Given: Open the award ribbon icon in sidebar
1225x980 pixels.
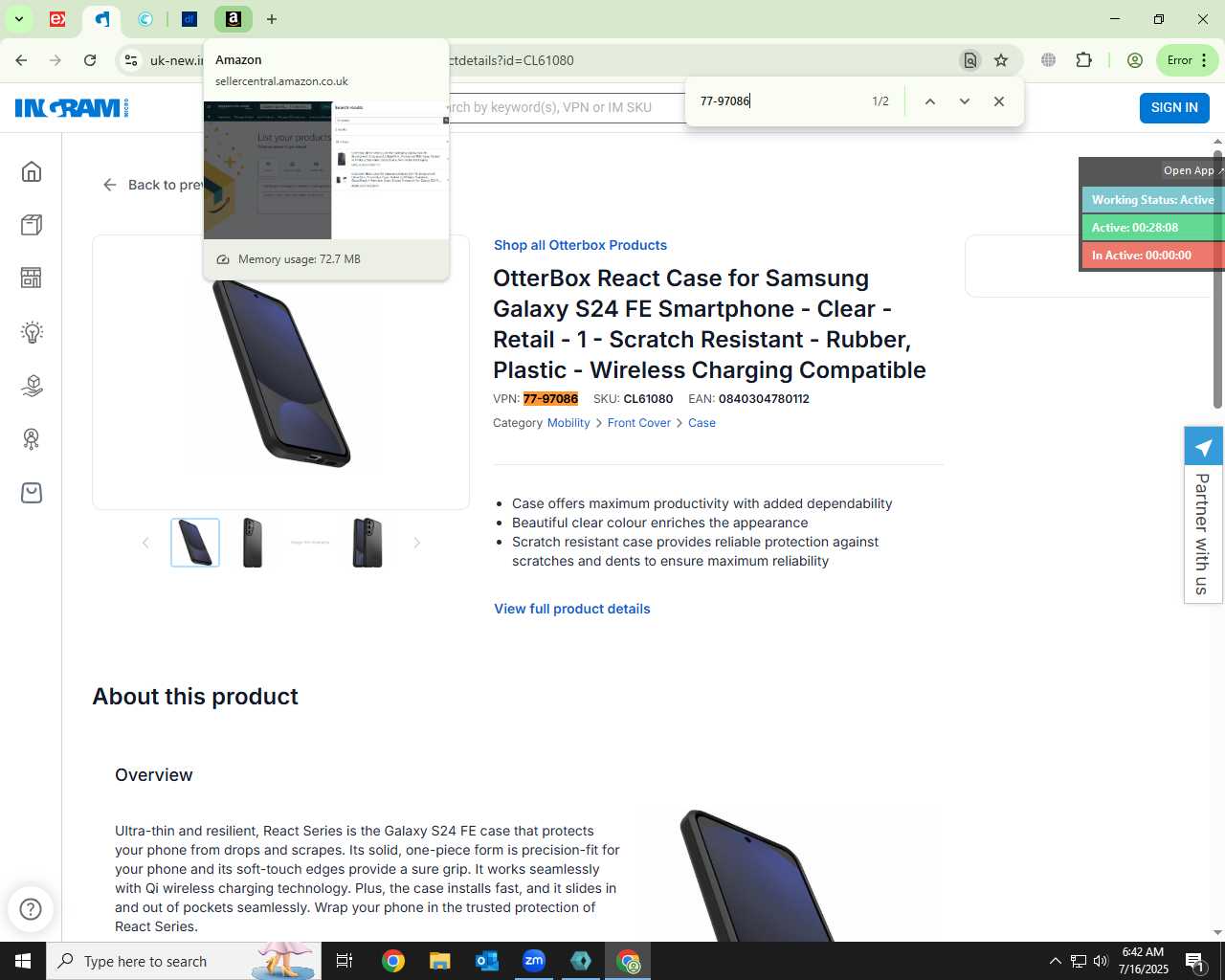Looking at the screenshot, I should point(32,439).
